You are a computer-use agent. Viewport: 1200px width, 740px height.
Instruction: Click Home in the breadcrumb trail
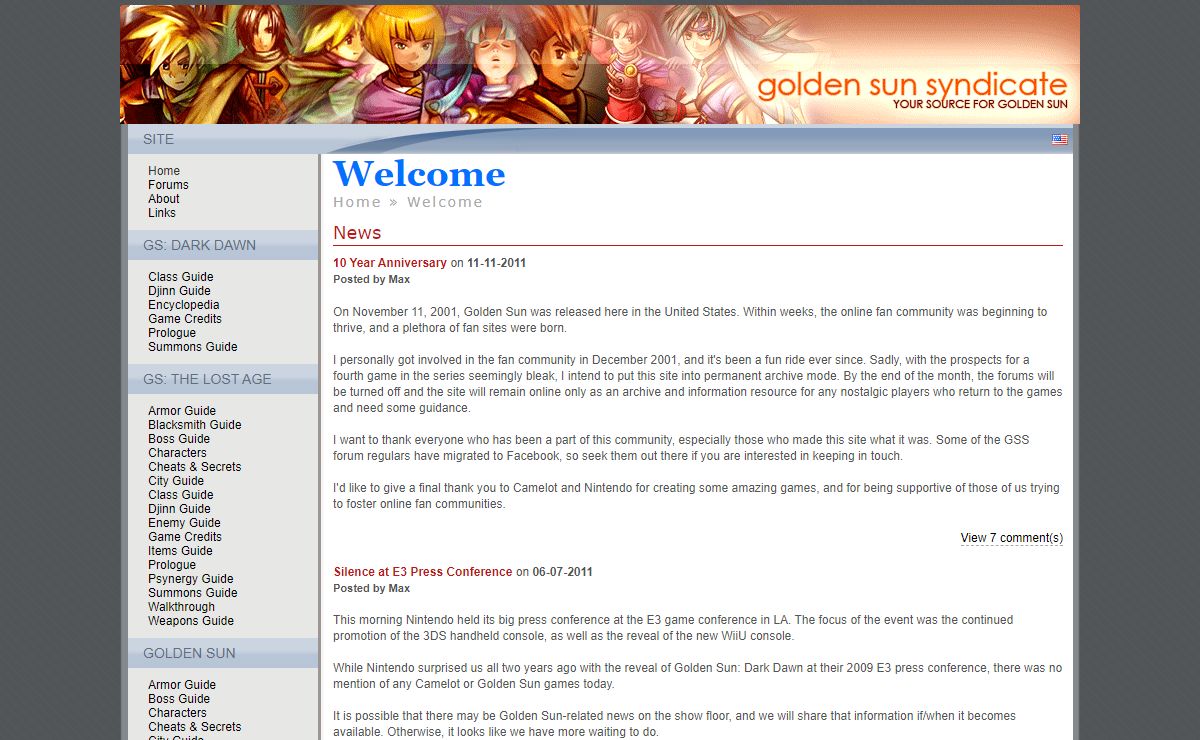357,202
